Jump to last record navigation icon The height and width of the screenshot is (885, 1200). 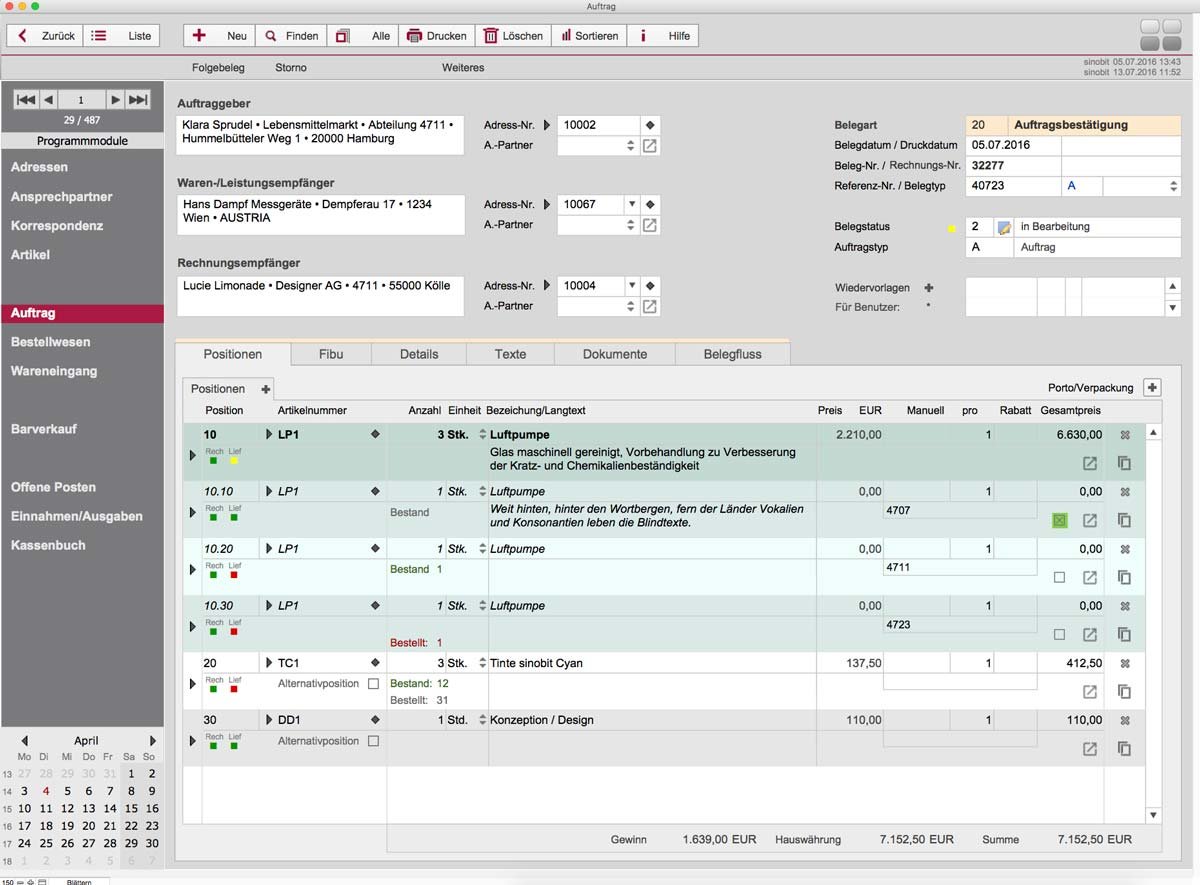click(139, 99)
